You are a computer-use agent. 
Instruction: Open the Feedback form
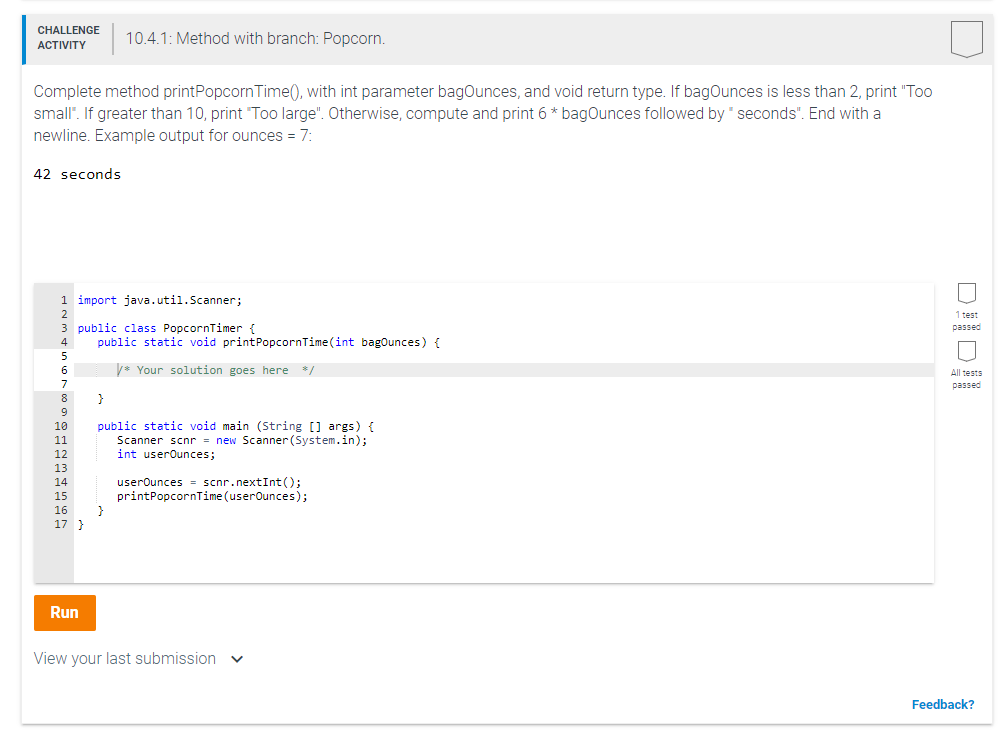[941, 704]
